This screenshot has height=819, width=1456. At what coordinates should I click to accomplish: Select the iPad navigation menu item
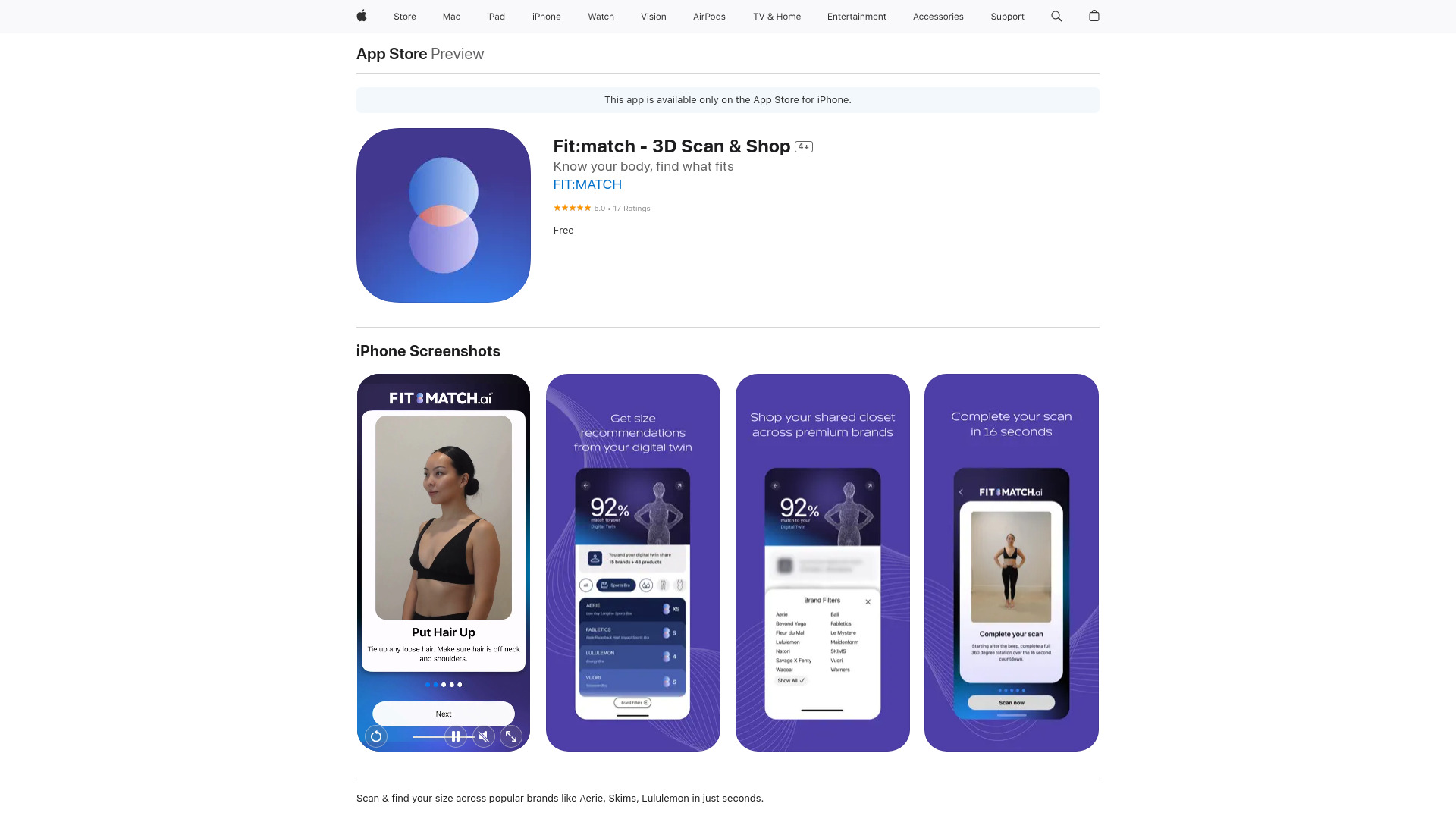point(495,16)
